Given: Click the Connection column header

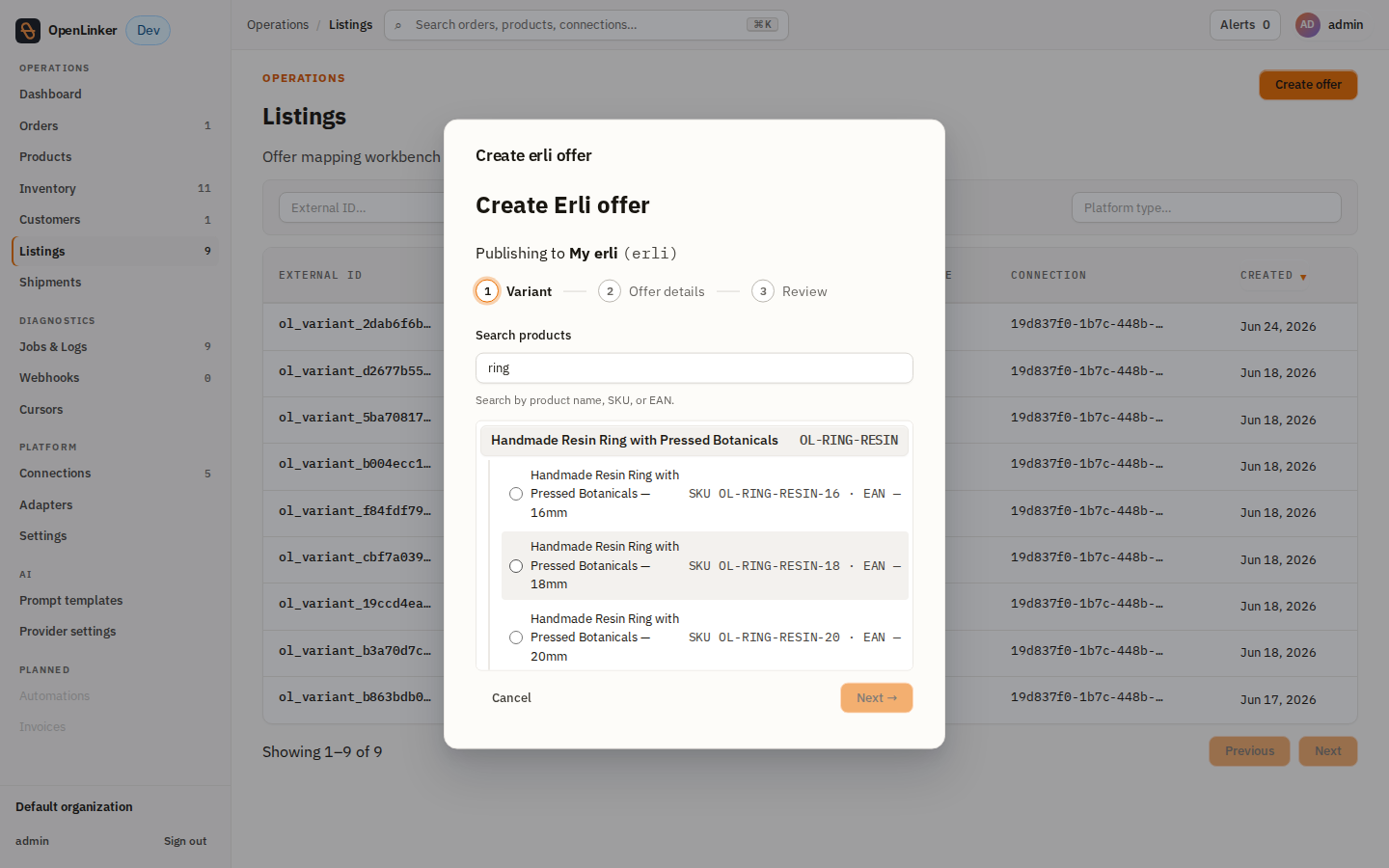Looking at the screenshot, I should pyautogui.click(x=1049, y=276).
